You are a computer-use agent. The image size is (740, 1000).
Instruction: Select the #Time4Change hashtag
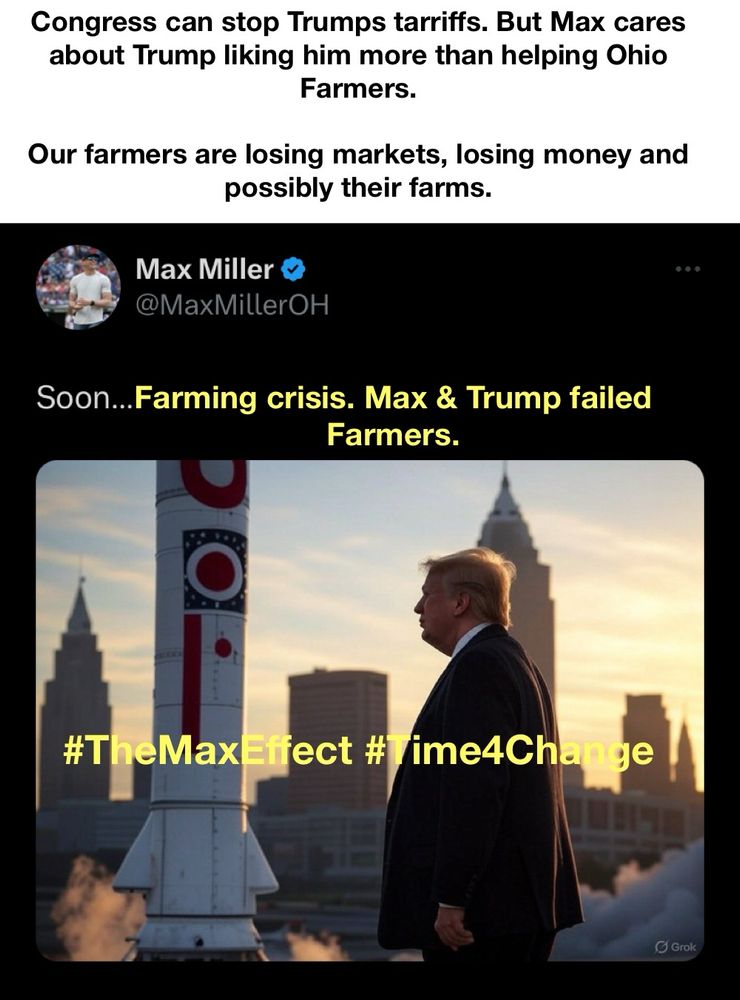pos(509,751)
